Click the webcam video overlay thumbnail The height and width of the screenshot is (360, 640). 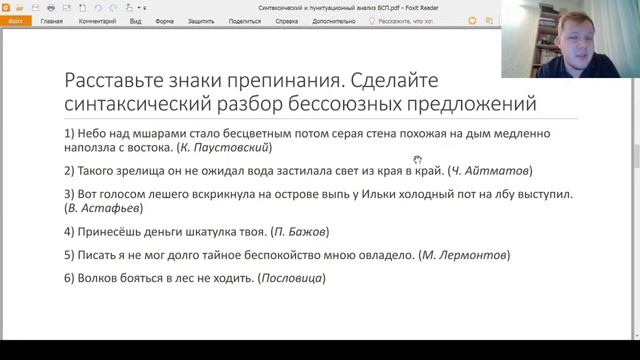click(571, 39)
